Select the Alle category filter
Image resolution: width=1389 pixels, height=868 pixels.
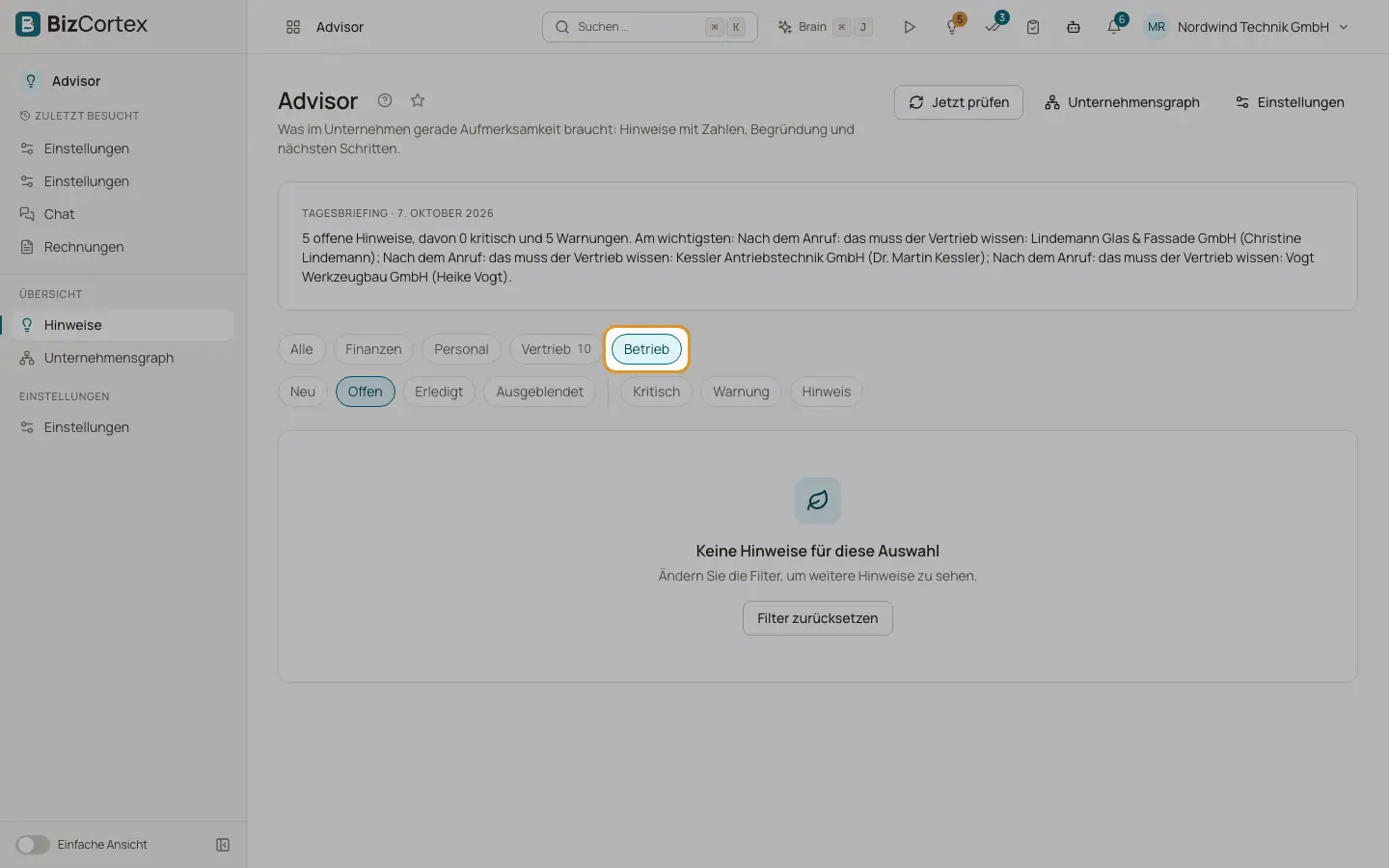pyautogui.click(x=302, y=349)
